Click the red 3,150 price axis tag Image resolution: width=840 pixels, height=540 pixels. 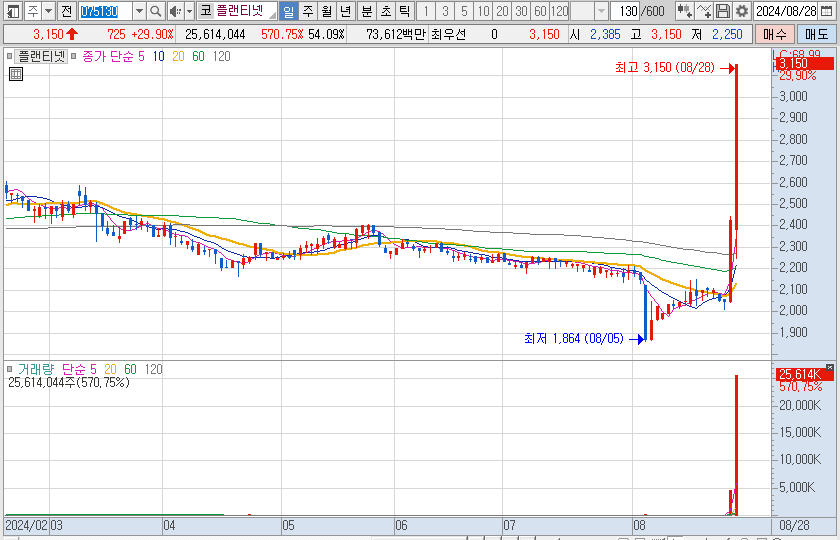(805, 63)
